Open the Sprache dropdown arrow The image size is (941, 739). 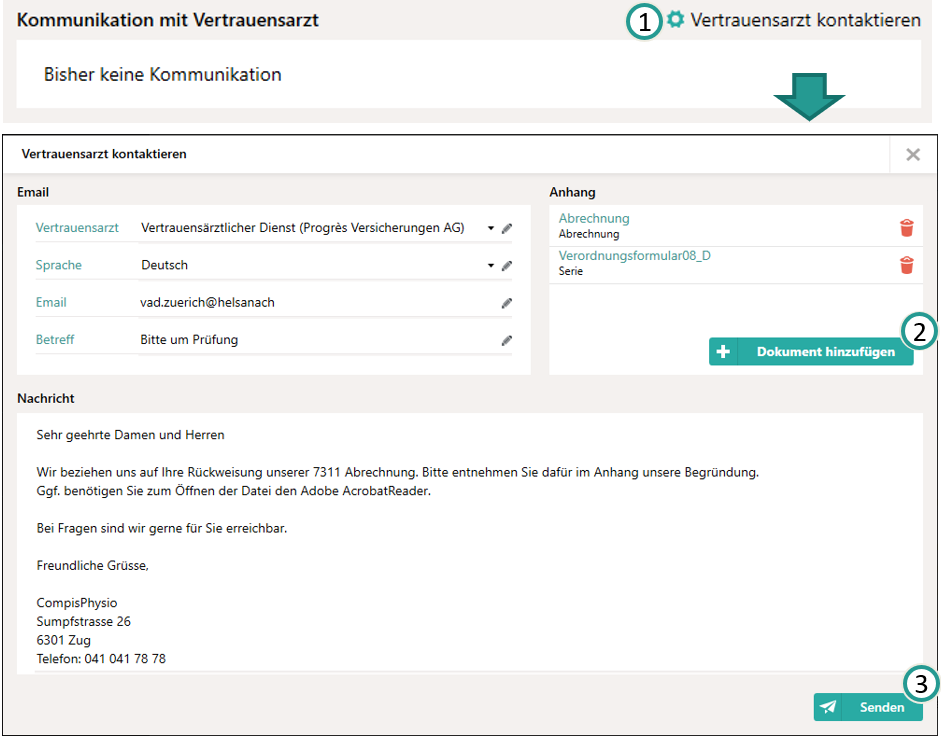click(491, 266)
